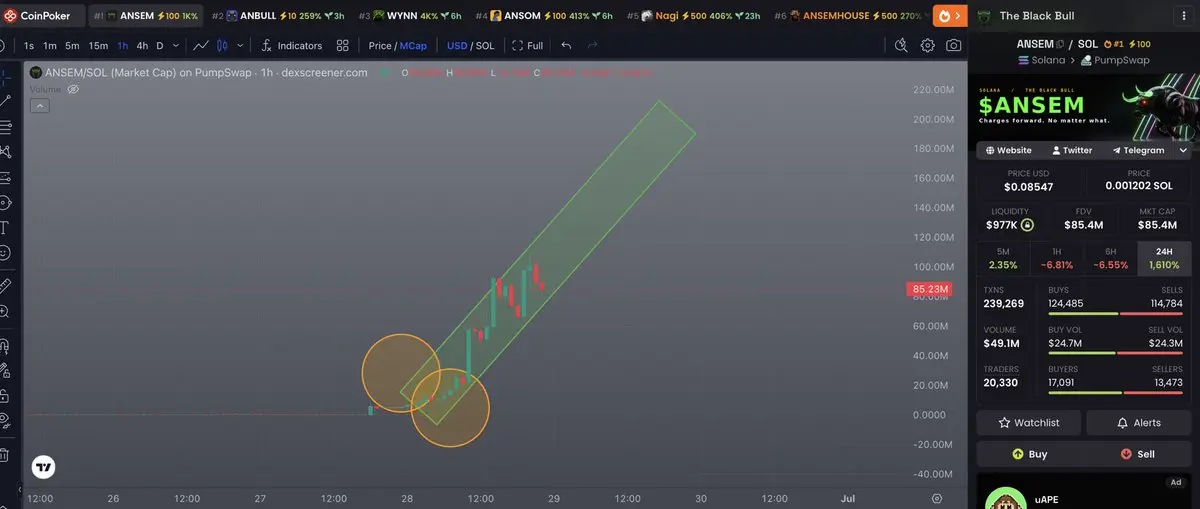This screenshot has height=509, width=1200.
Task: Toggle stay in drawing mode
Action: tap(5, 372)
